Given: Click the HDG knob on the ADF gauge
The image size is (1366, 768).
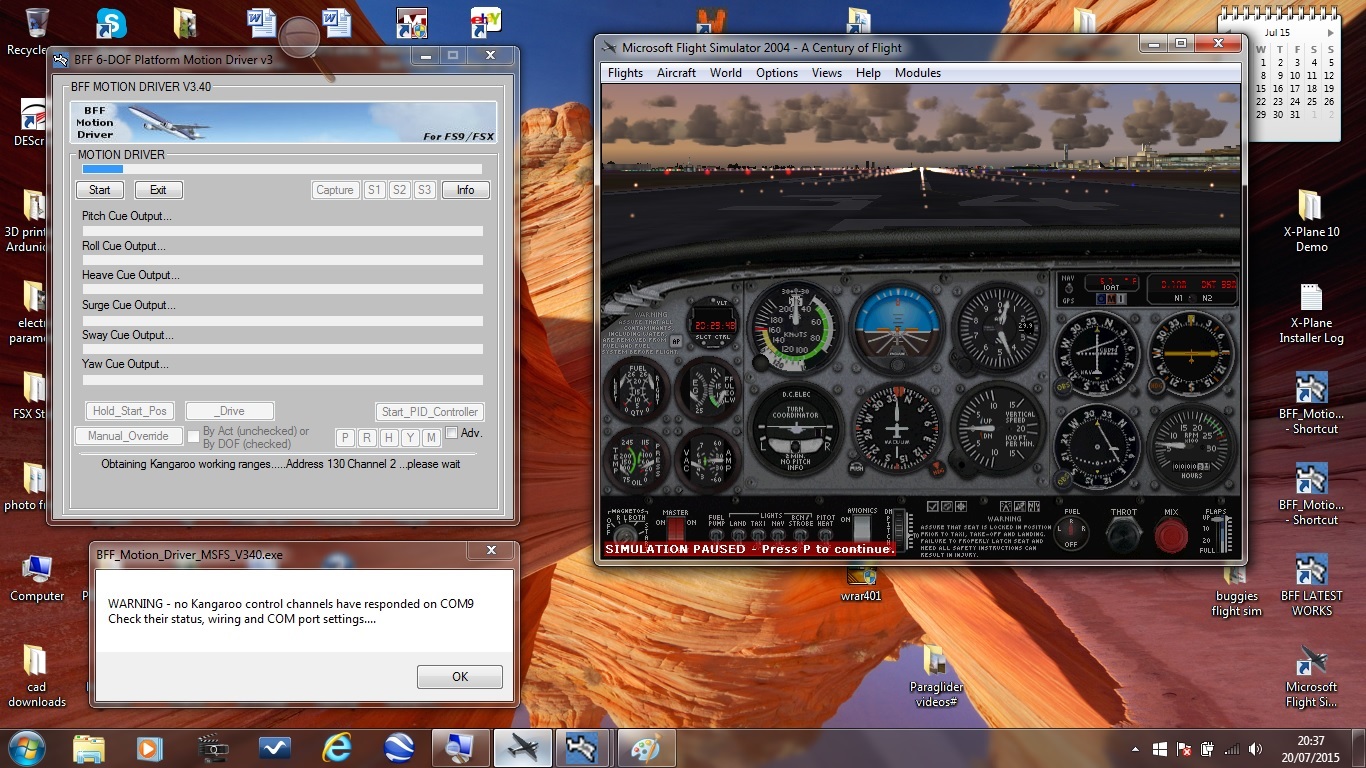Looking at the screenshot, I should click(1156, 385).
